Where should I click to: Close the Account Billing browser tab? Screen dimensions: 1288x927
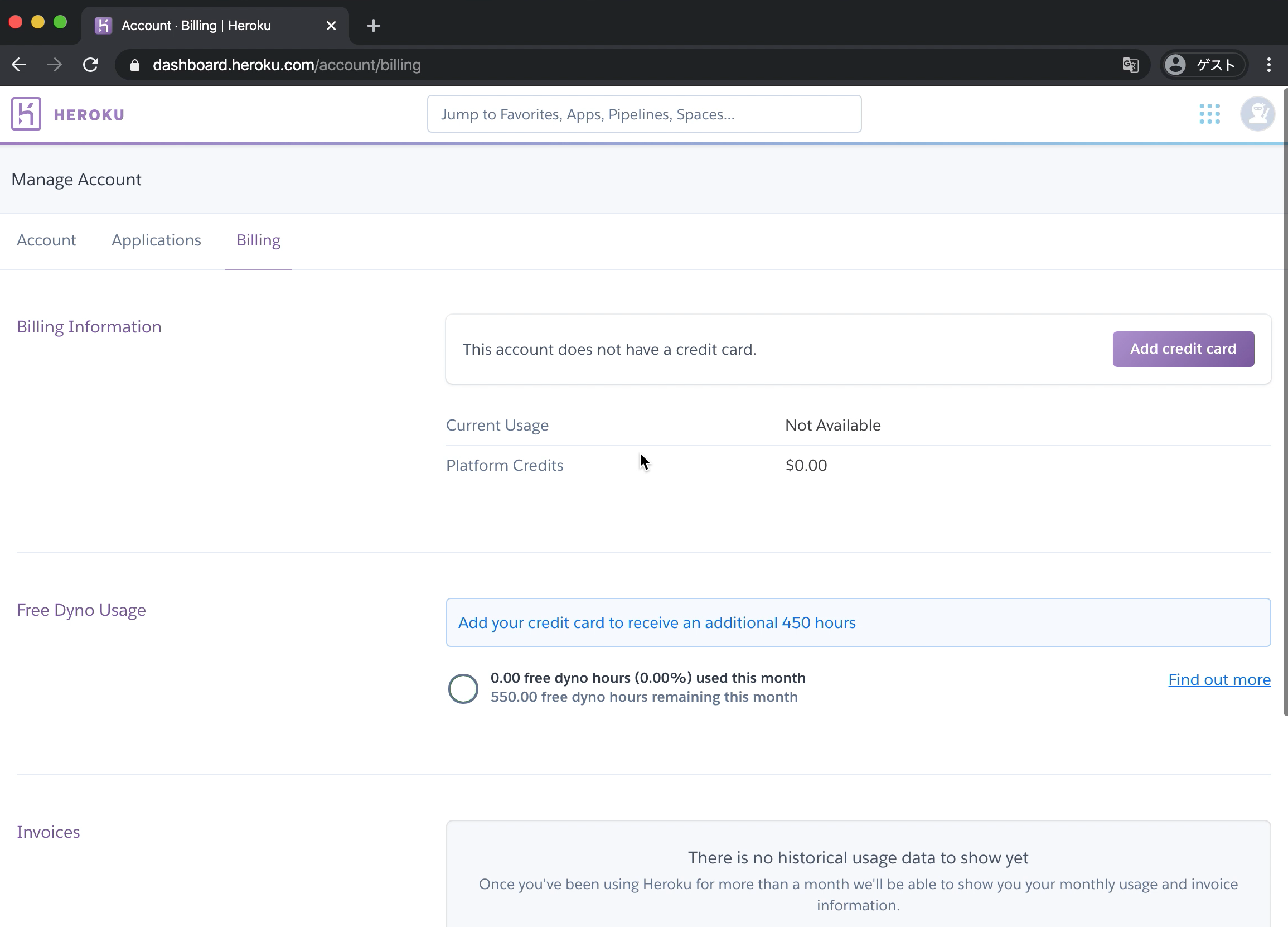[331, 26]
